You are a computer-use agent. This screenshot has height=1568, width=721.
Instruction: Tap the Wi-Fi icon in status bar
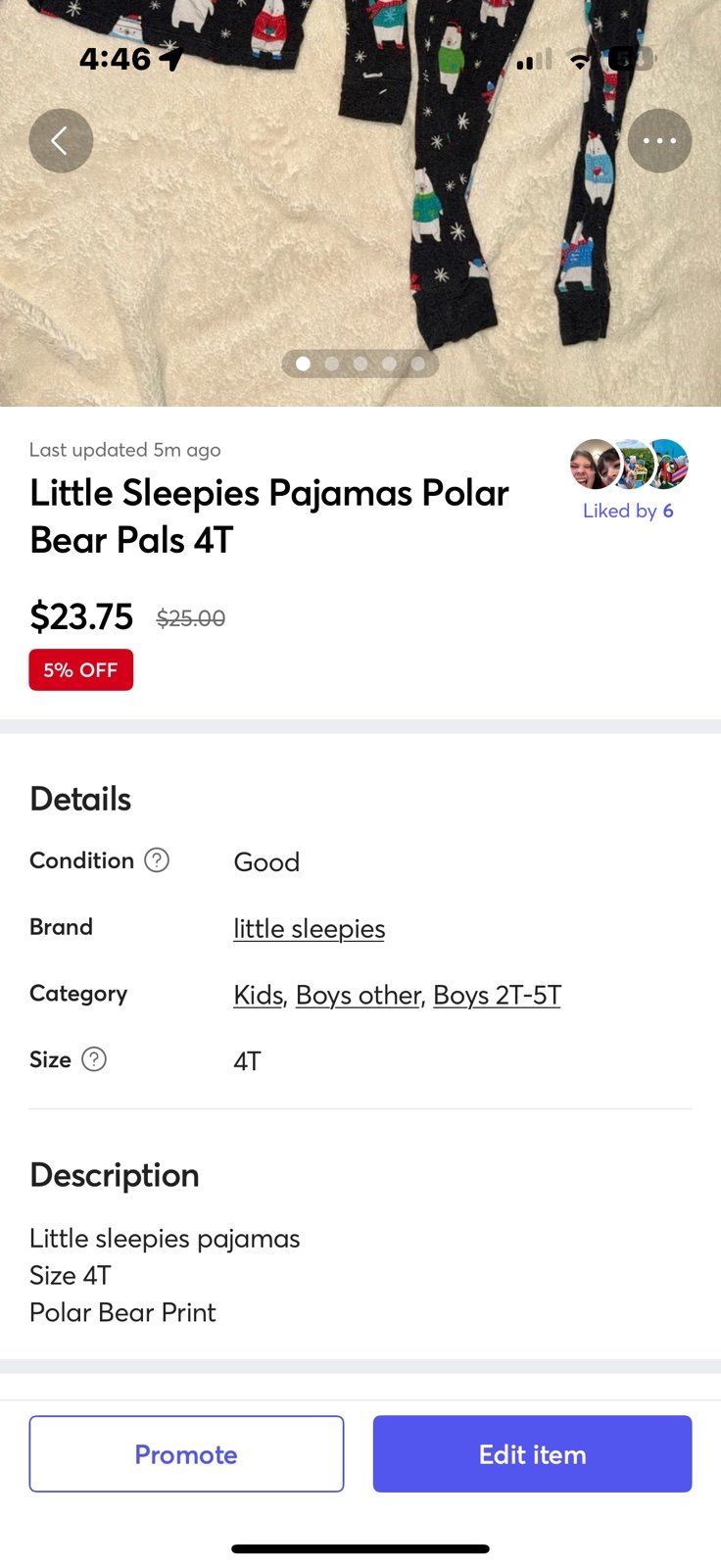580,61
